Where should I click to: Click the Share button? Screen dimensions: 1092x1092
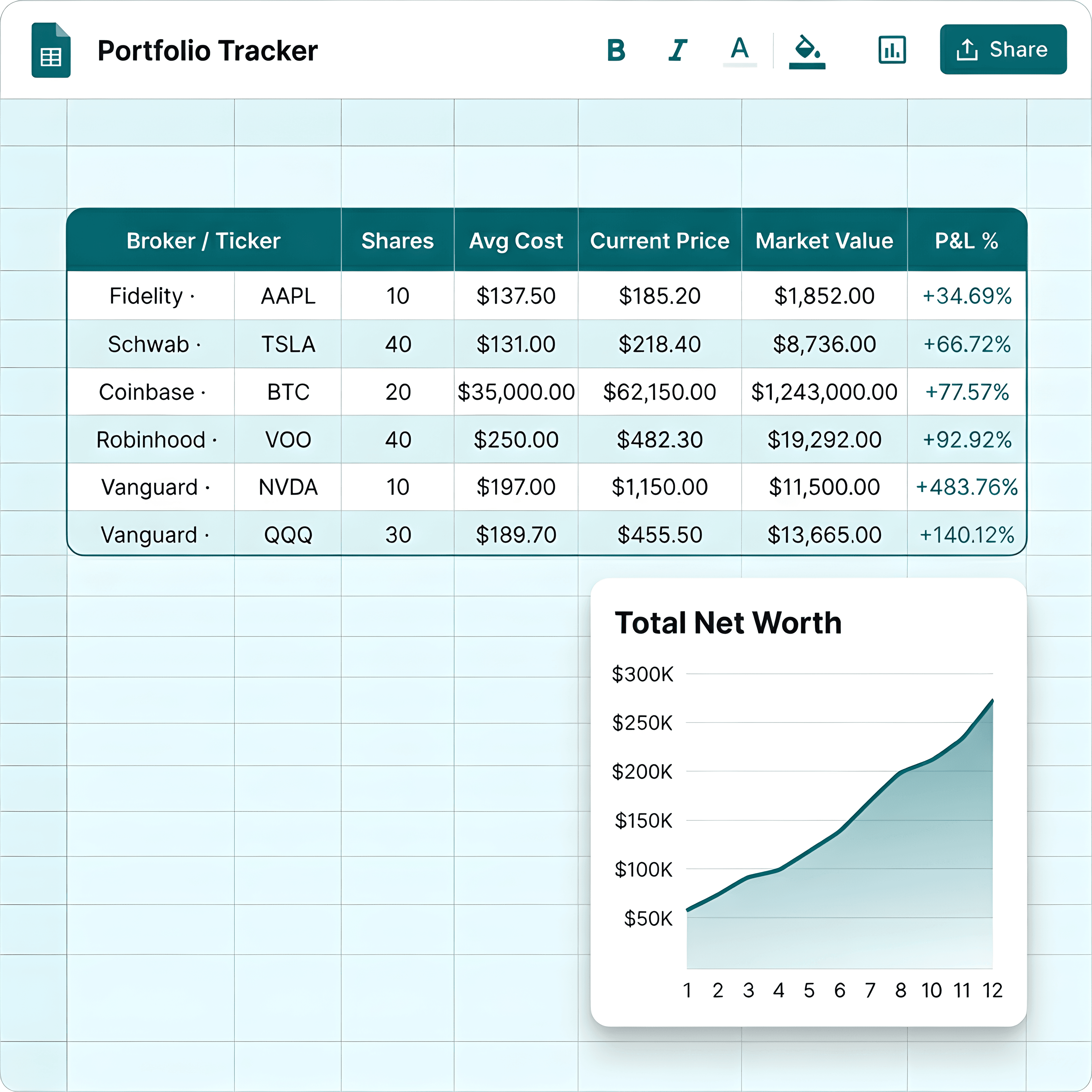1003,49
